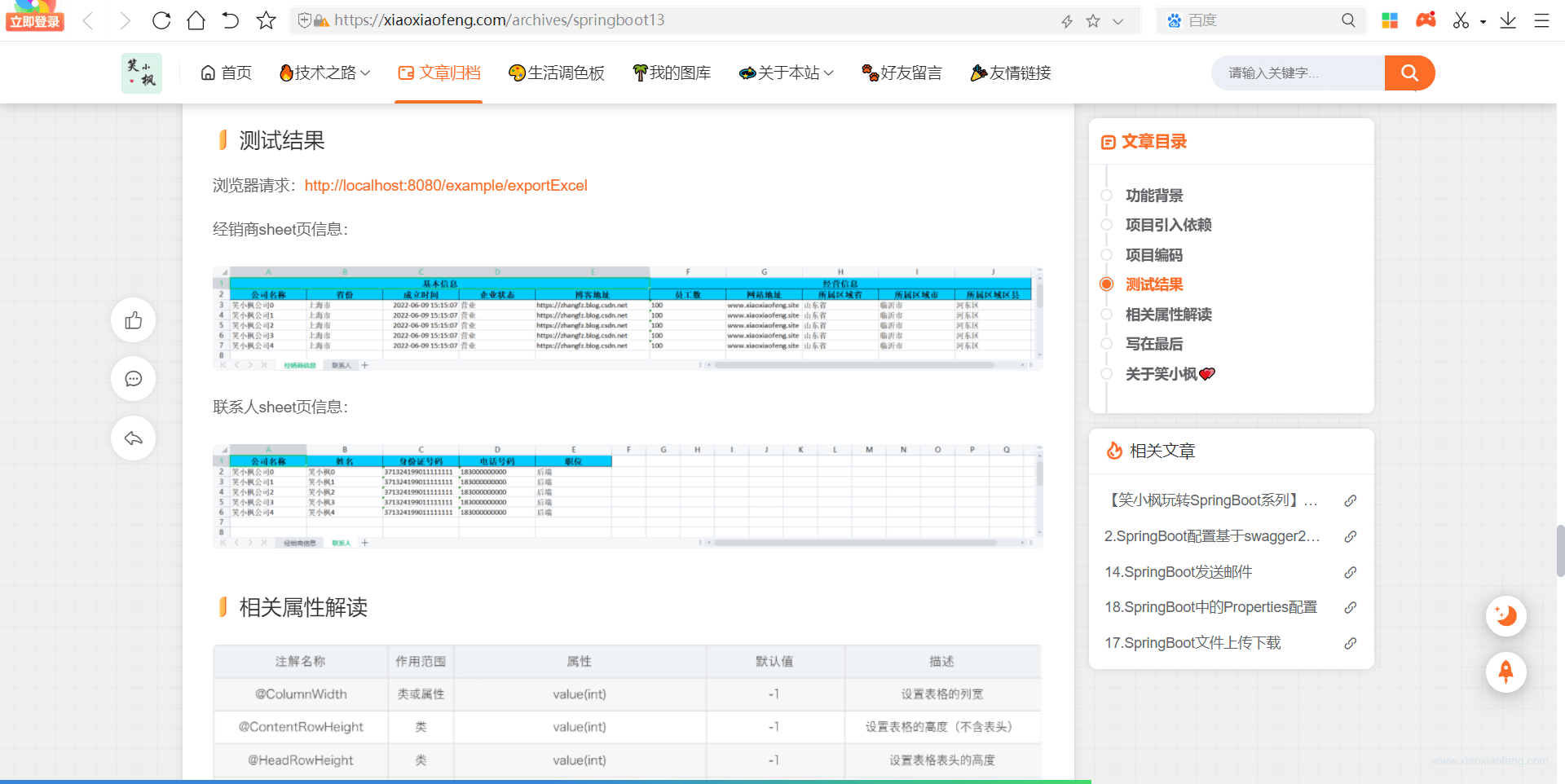Open the browser hamburger menu

[1541, 20]
